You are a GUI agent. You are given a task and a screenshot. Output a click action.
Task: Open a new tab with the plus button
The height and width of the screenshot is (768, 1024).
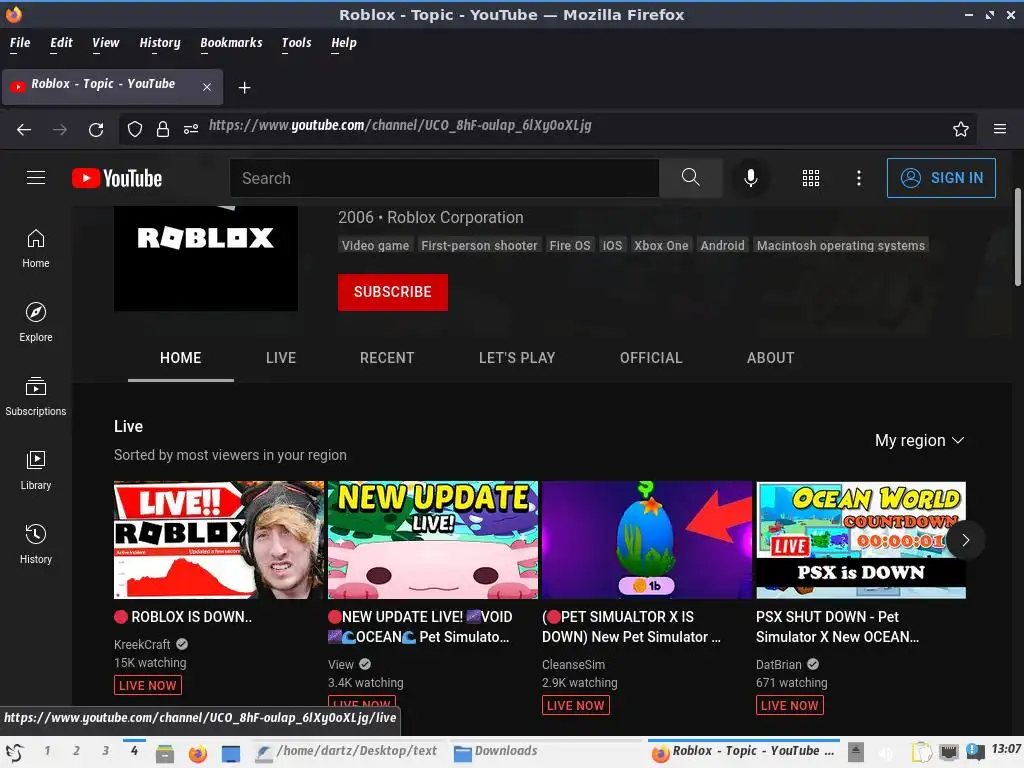[244, 88]
